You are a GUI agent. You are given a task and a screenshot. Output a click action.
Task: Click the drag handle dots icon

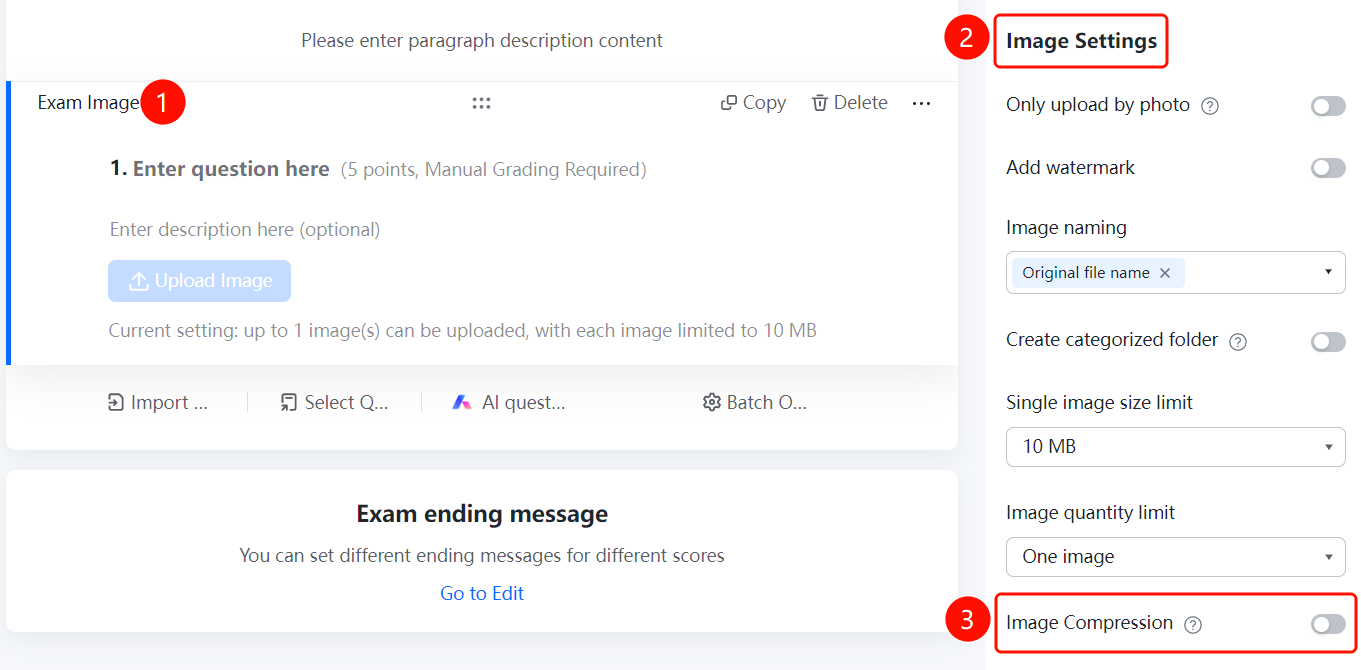482,103
